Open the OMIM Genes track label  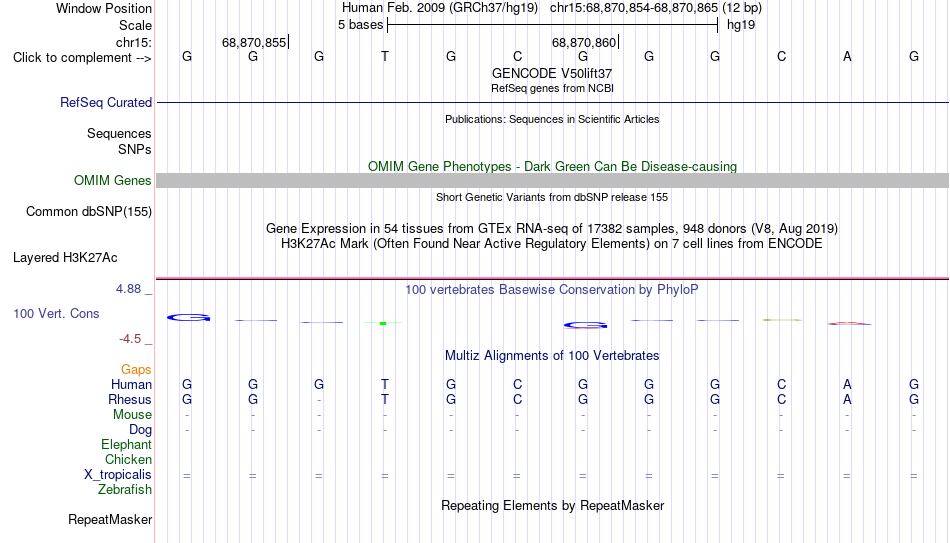(x=113, y=181)
